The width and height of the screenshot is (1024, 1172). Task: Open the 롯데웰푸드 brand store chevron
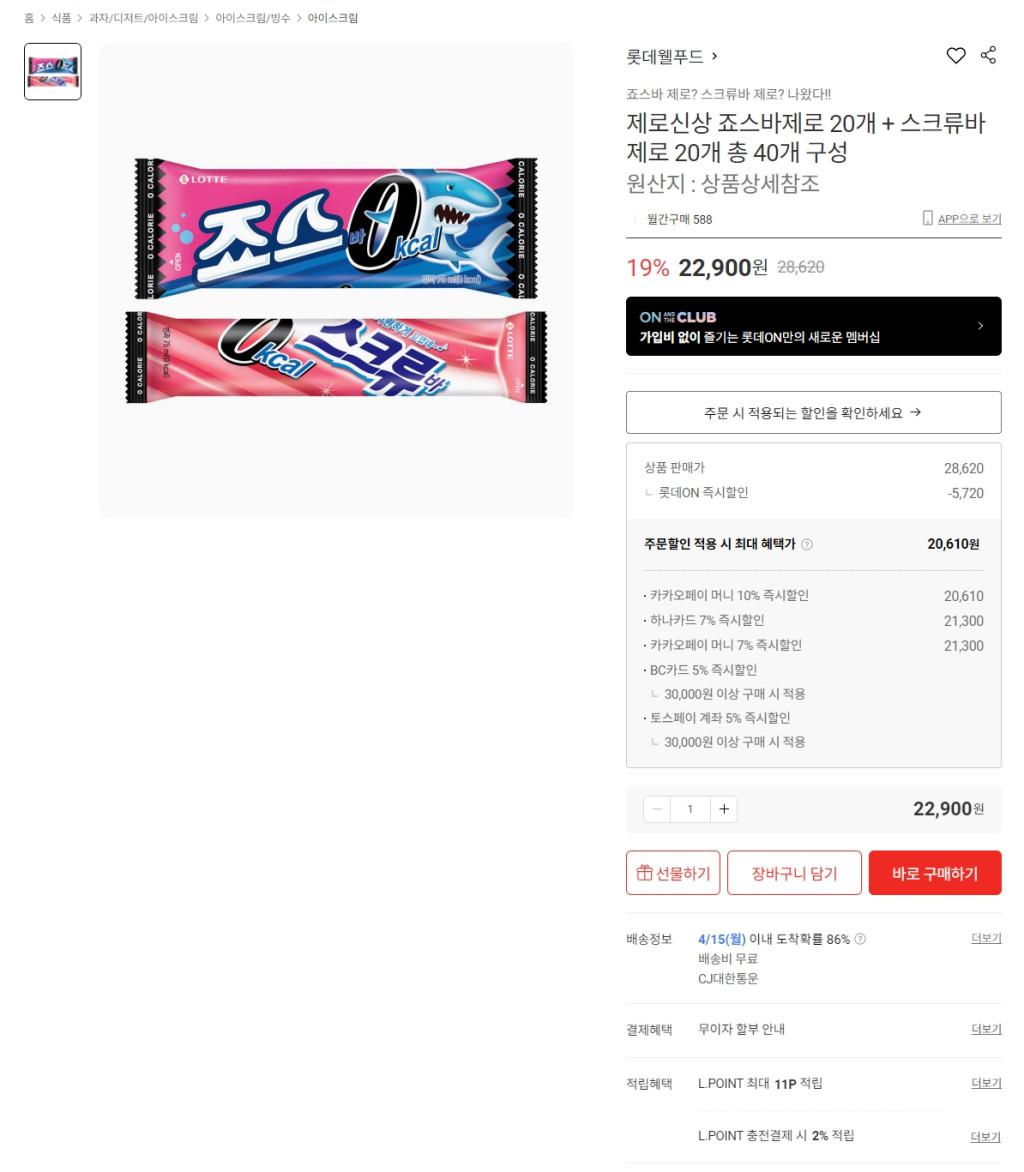point(715,56)
